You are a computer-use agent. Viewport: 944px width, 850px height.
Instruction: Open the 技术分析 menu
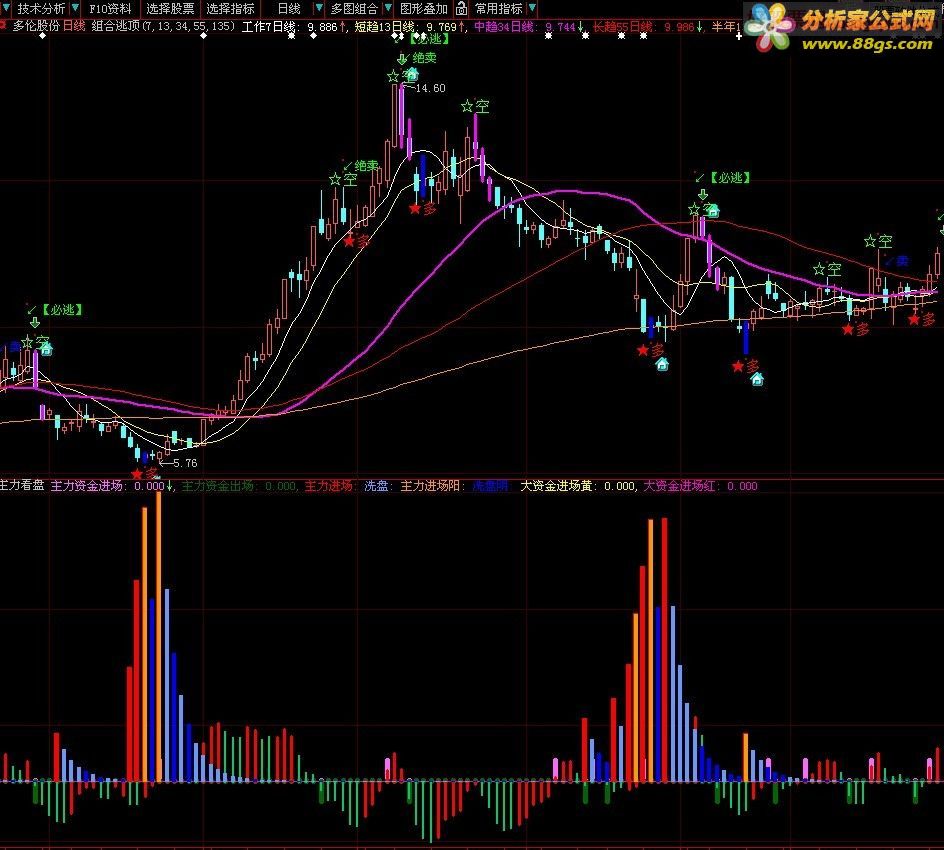(x=41, y=8)
